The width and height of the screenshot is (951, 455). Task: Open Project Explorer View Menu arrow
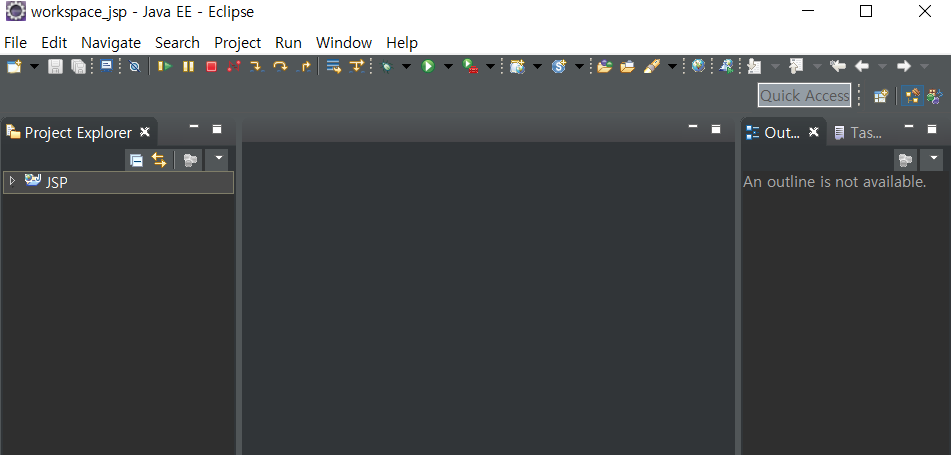(217, 160)
